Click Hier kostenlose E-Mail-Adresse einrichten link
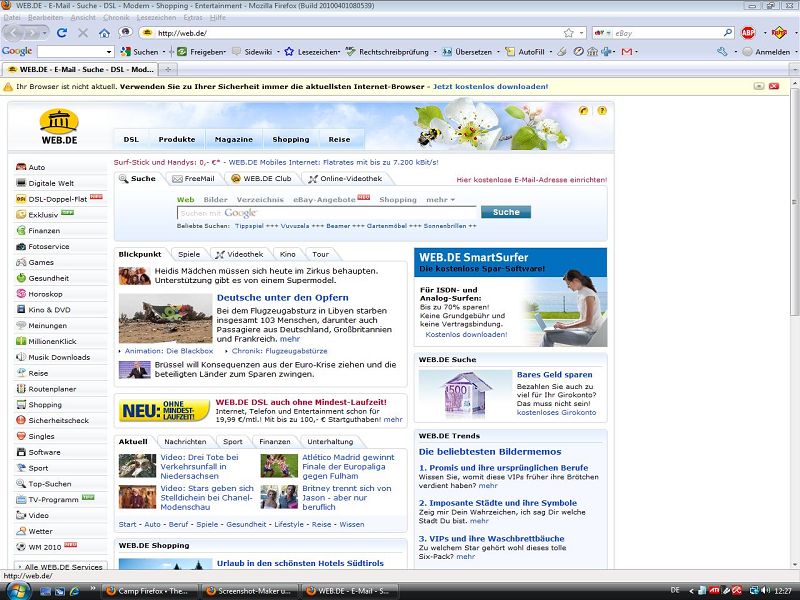Image resolution: width=800 pixels, height=600 pixels. point(532,180)
